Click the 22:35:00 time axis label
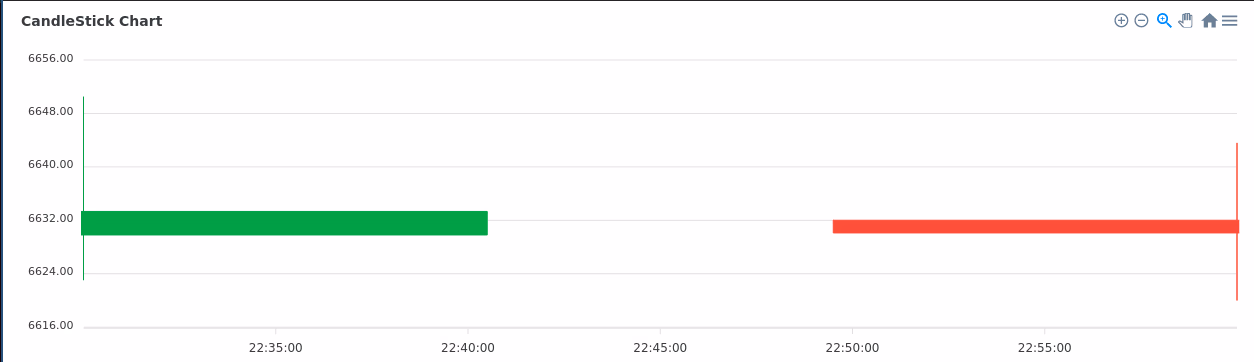Viewport: 1254px width, 362px height. point(276,348)
